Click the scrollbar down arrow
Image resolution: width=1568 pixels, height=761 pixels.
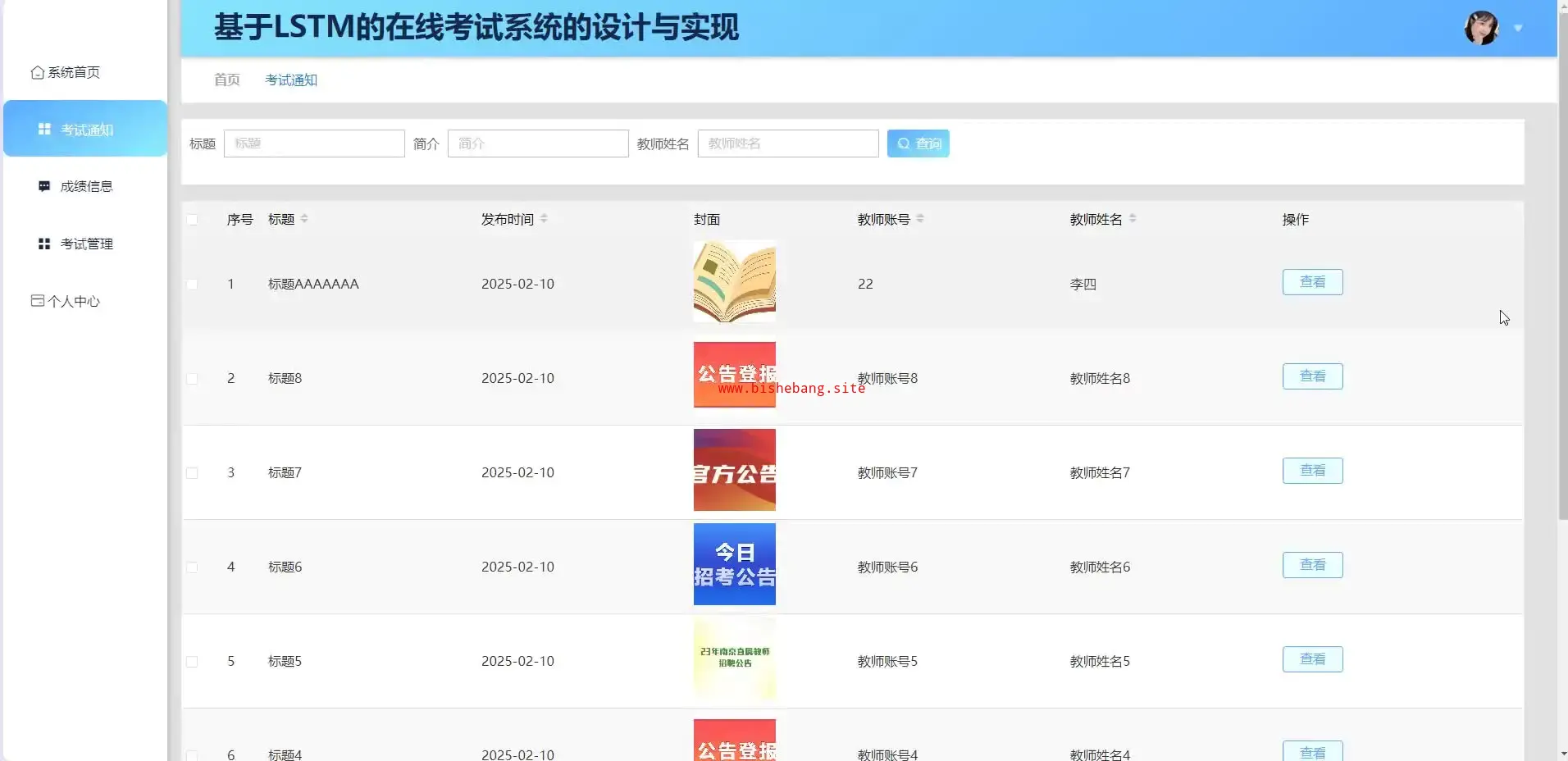point(1562,754)
